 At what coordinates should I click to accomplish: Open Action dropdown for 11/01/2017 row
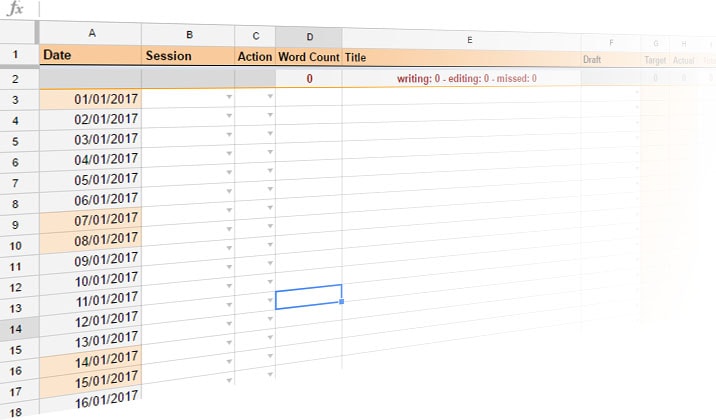pos(270,282)
